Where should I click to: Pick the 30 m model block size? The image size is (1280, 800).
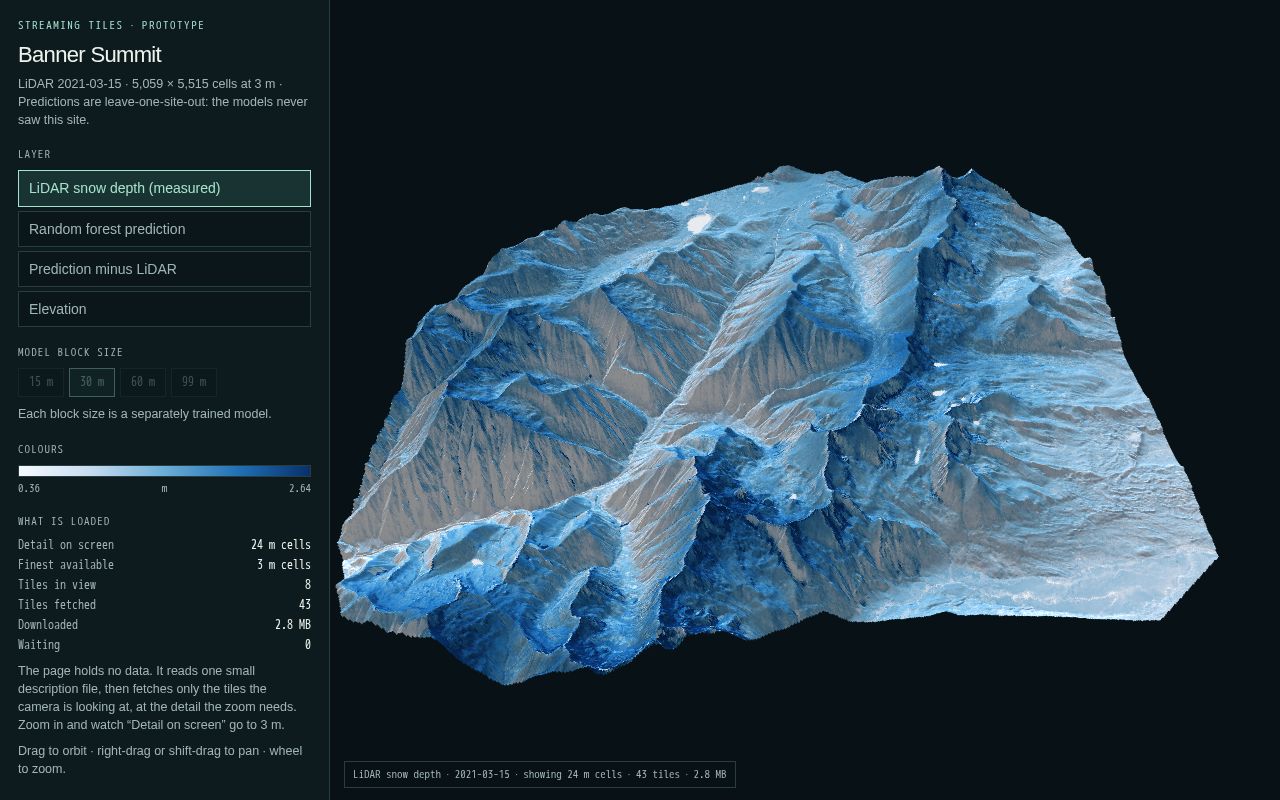coord(92,382)
